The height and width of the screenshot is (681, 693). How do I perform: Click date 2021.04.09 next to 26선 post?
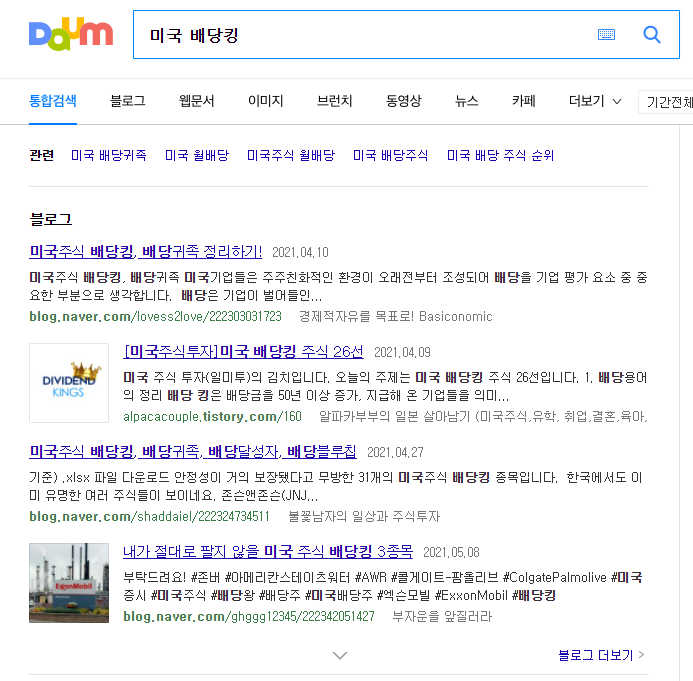[x=402, y=352]
